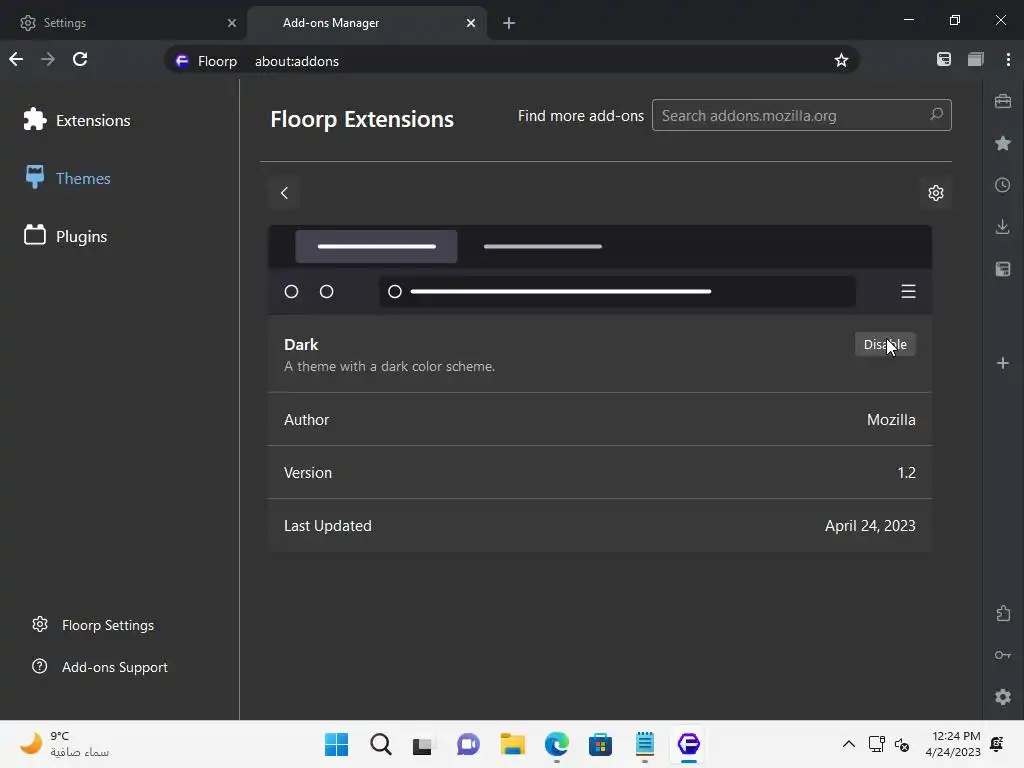Open the Windows Start menu

336,744
